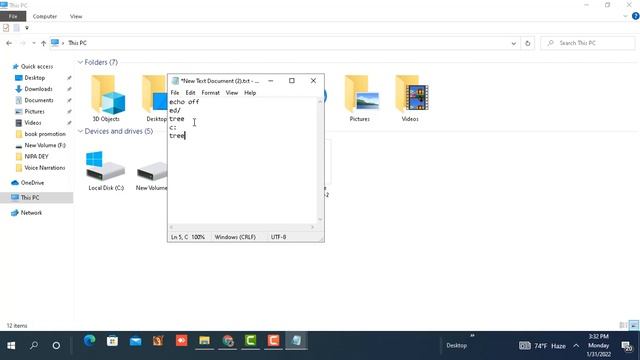Open the Windows Start menu
The image size is (640, 360).
point(11,345)
